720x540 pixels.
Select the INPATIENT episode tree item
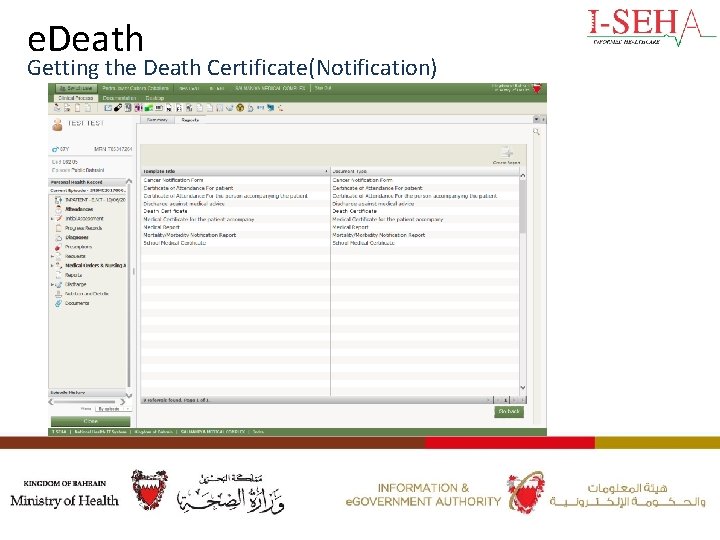click(x=95, y=200)
